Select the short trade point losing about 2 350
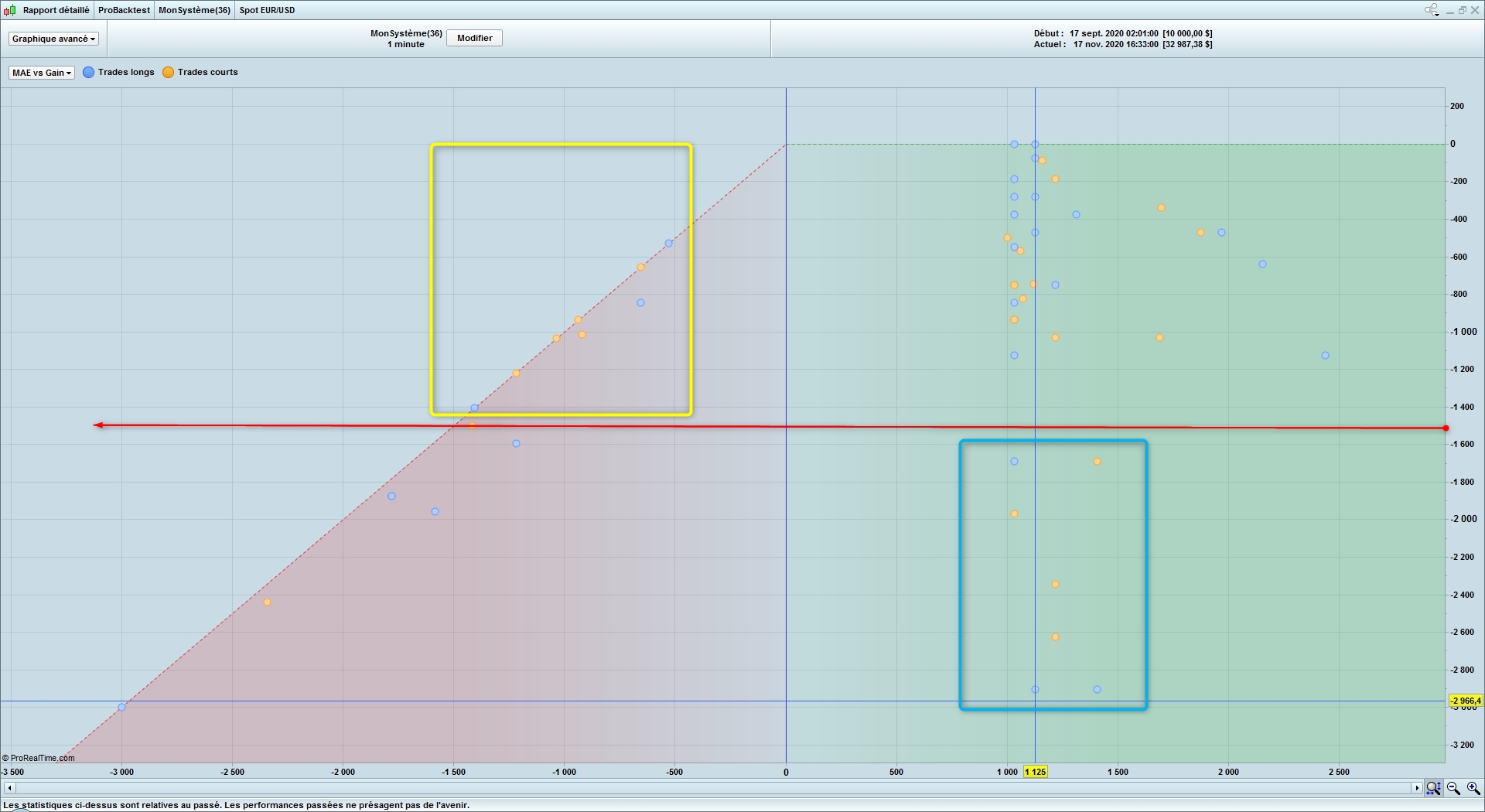Viewport: 1485px width, 812px height. 267,602
